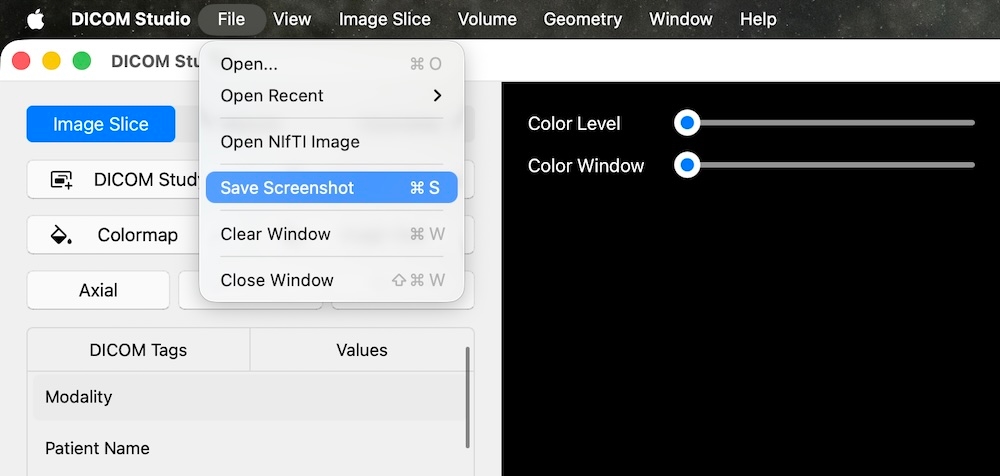Click the green zoom window button
Viewport: 1000px width, 476px height.
click(x=82, y=61)
